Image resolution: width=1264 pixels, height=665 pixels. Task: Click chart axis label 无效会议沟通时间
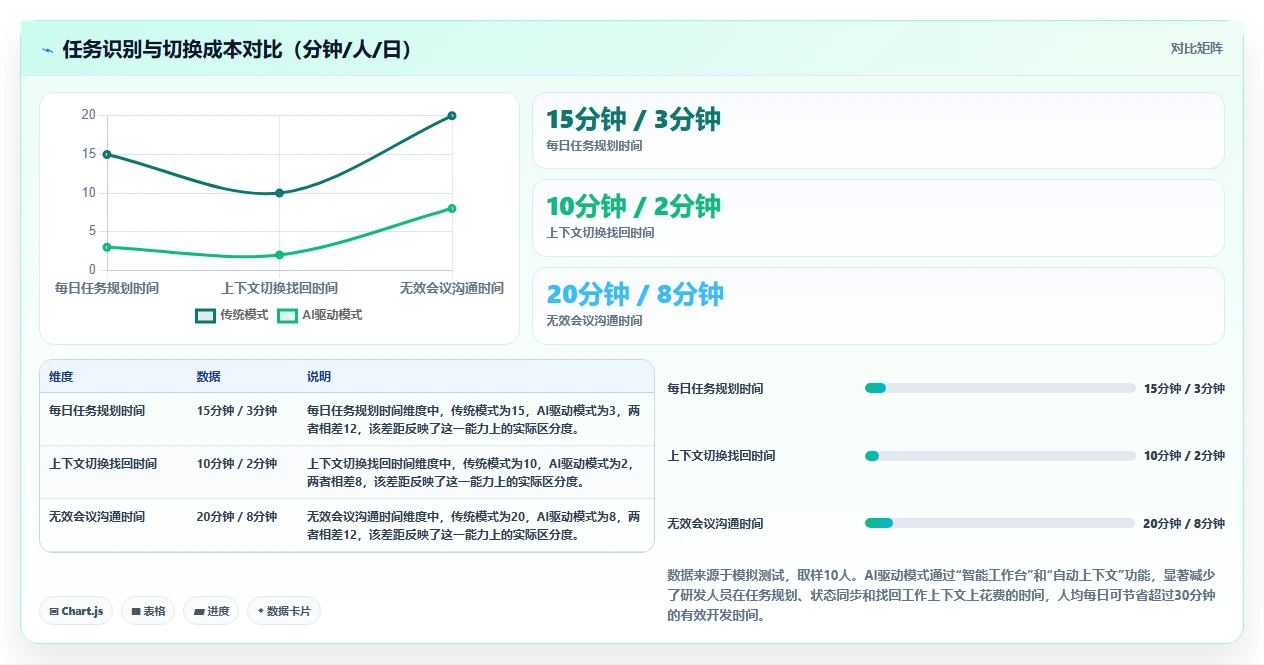[x=452, y=288]
